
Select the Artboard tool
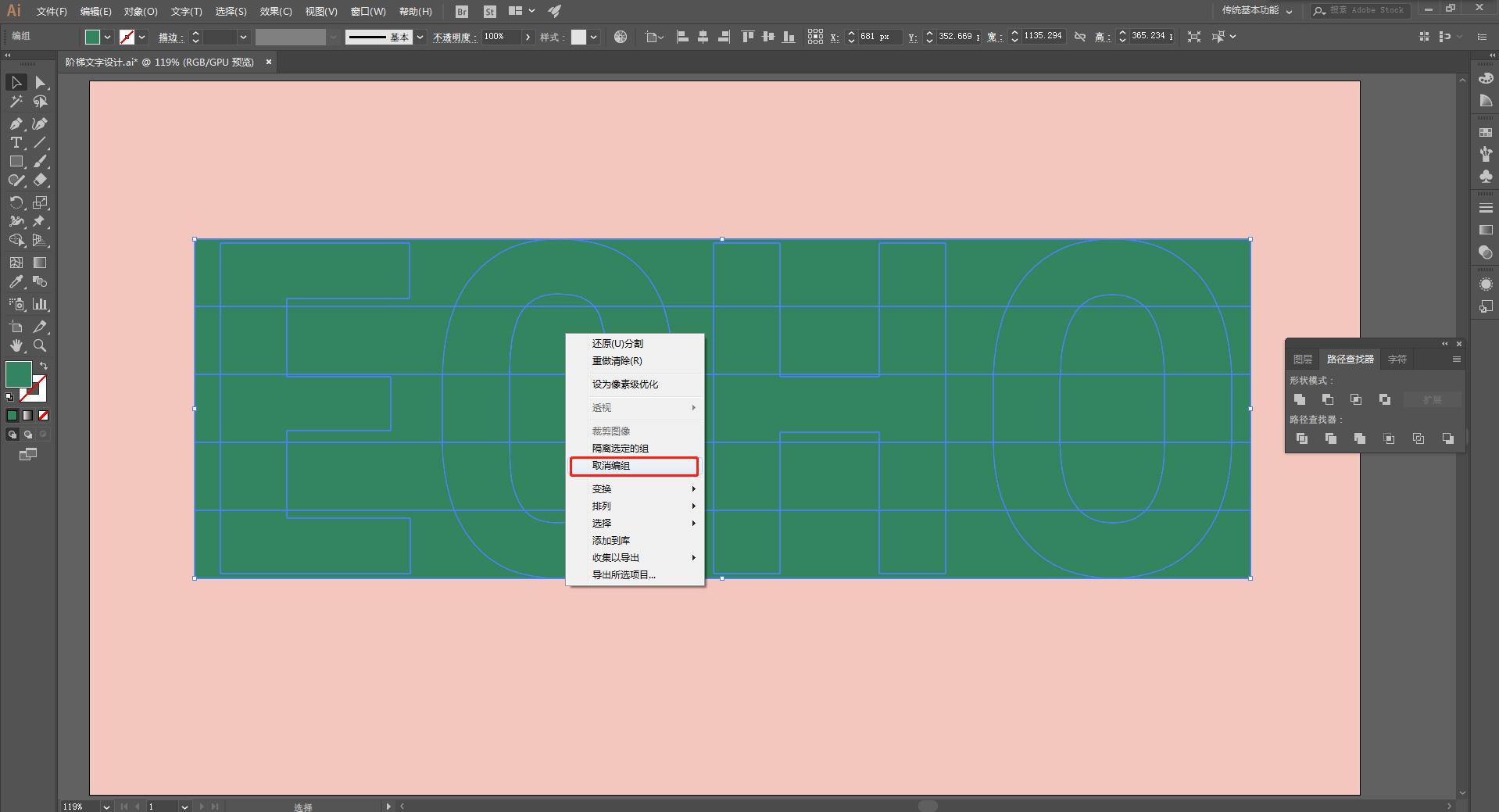coord(16,327)
